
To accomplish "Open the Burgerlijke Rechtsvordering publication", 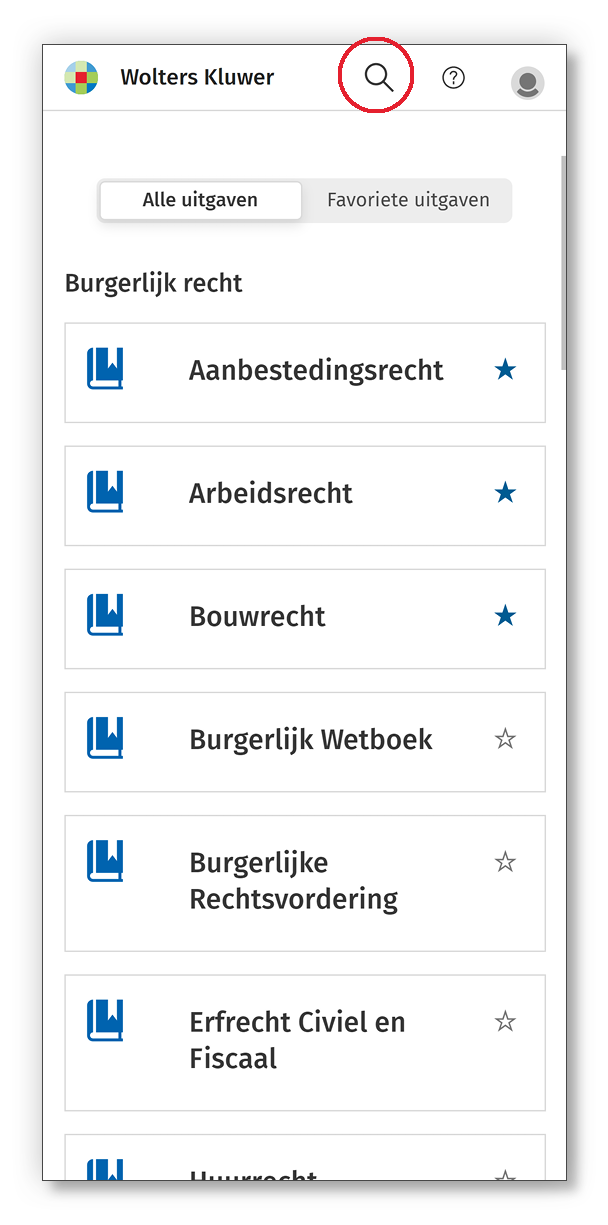I will click(293, 880).
